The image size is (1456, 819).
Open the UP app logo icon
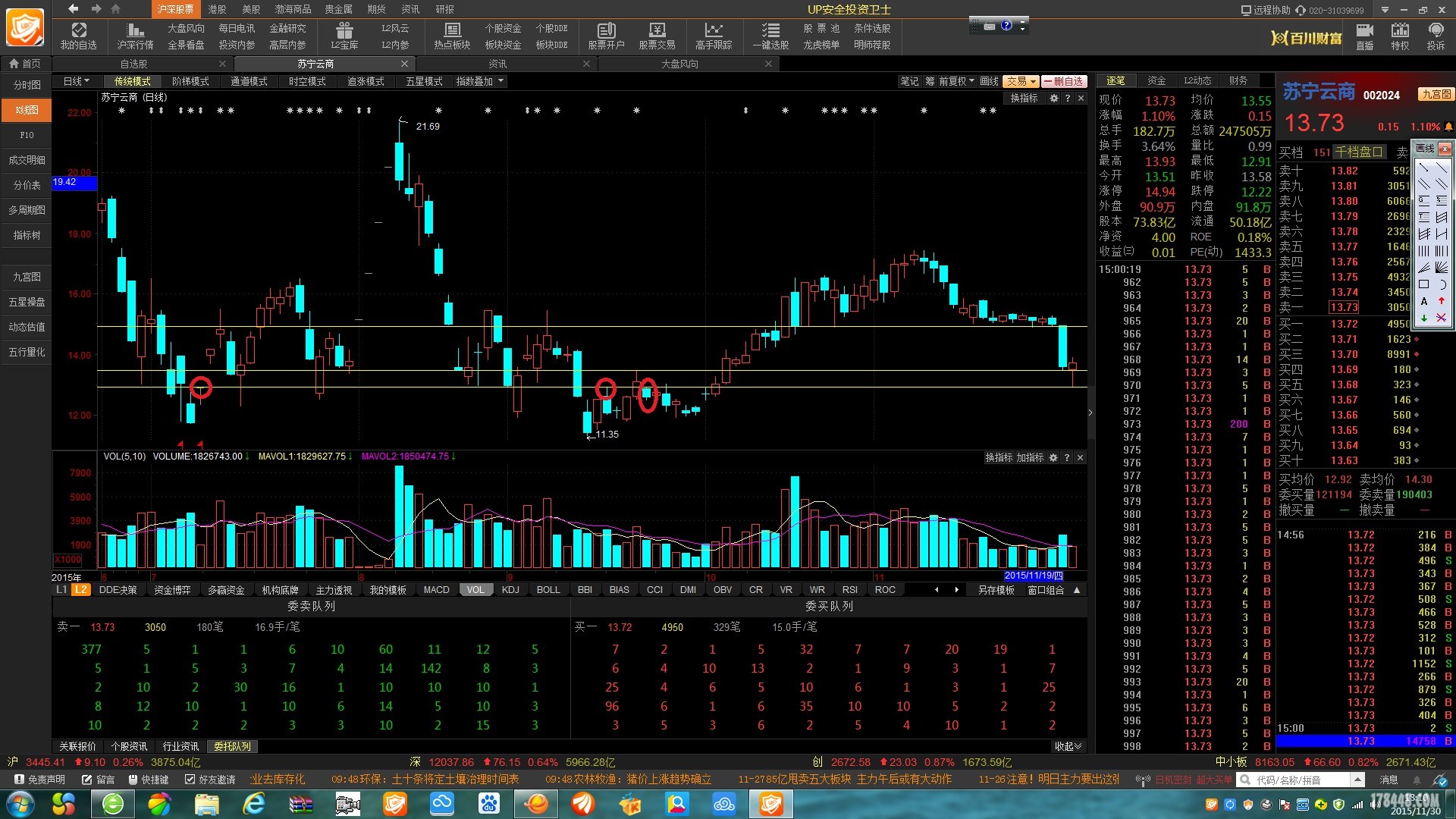point(25,28)
